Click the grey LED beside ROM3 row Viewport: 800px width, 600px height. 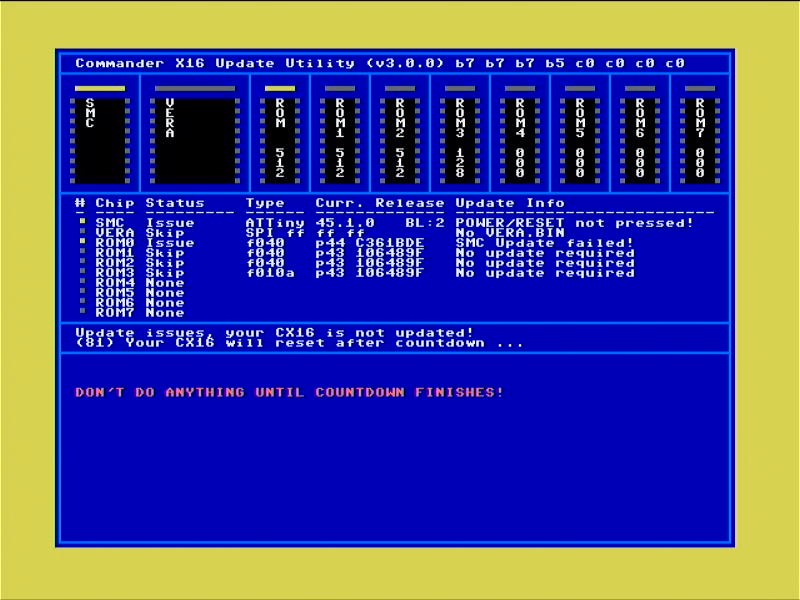point(83,271)
